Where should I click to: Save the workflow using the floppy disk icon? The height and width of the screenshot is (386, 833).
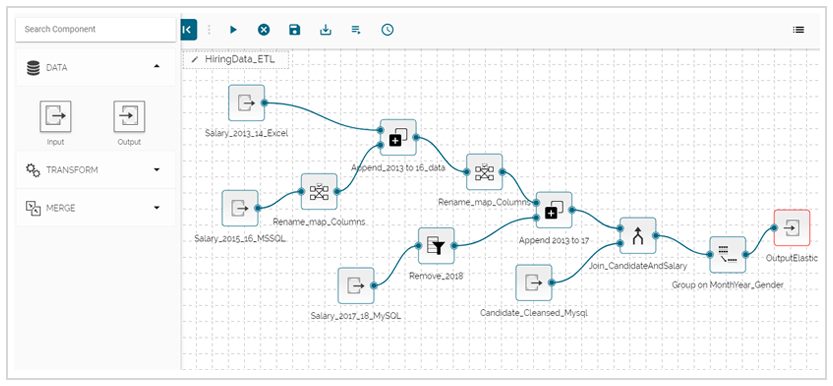(x=294, y=30)
